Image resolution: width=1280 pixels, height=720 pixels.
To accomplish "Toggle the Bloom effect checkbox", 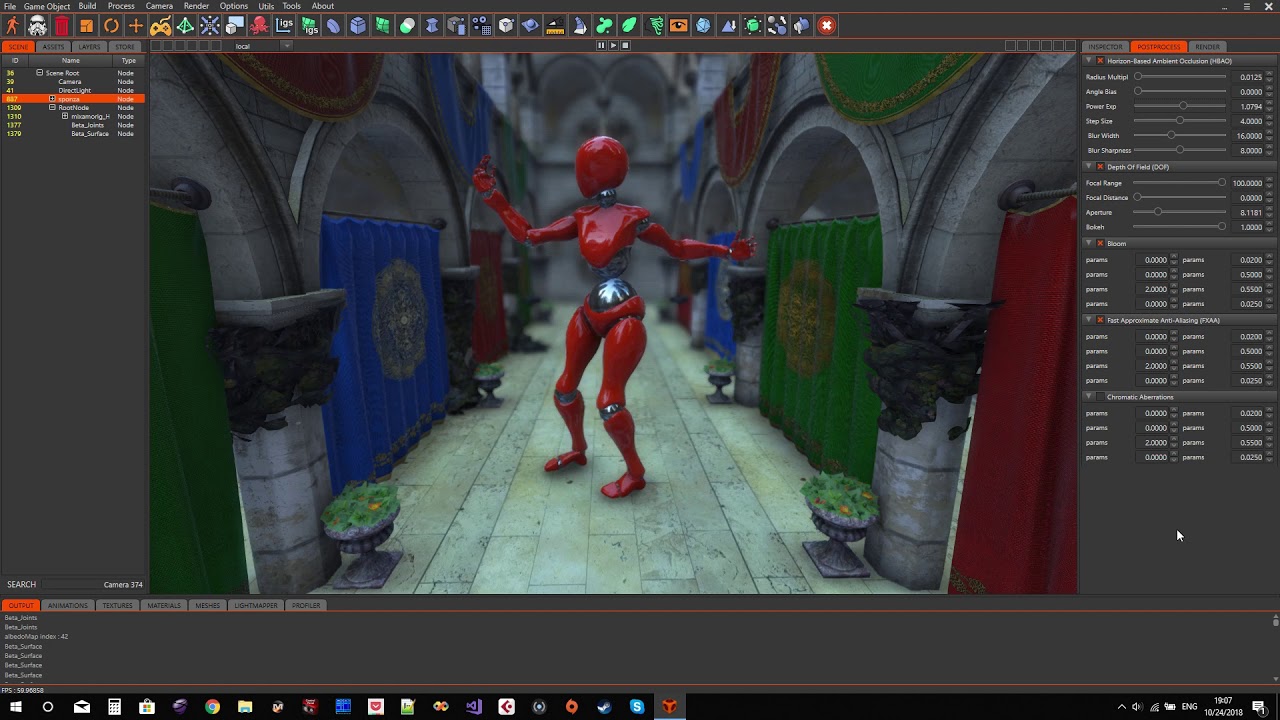I will pyautogui.click(x=1100, y=243).
